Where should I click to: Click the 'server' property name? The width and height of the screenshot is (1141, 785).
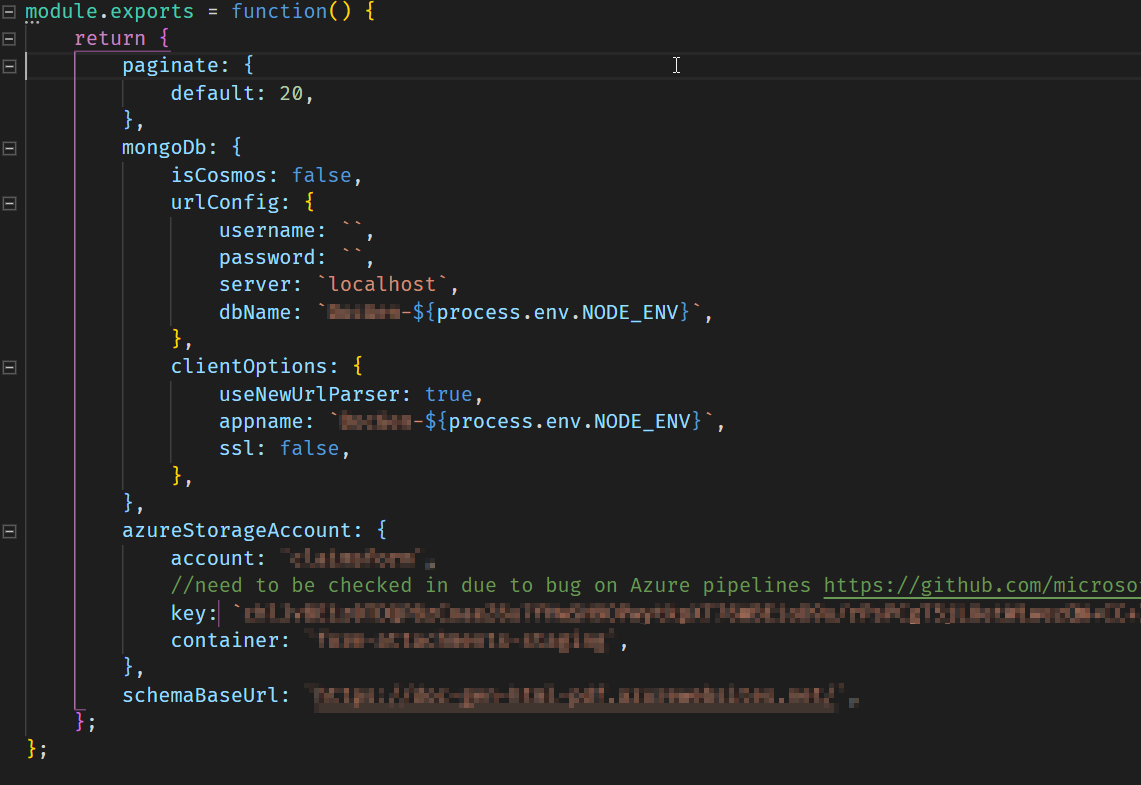[255, 284]
